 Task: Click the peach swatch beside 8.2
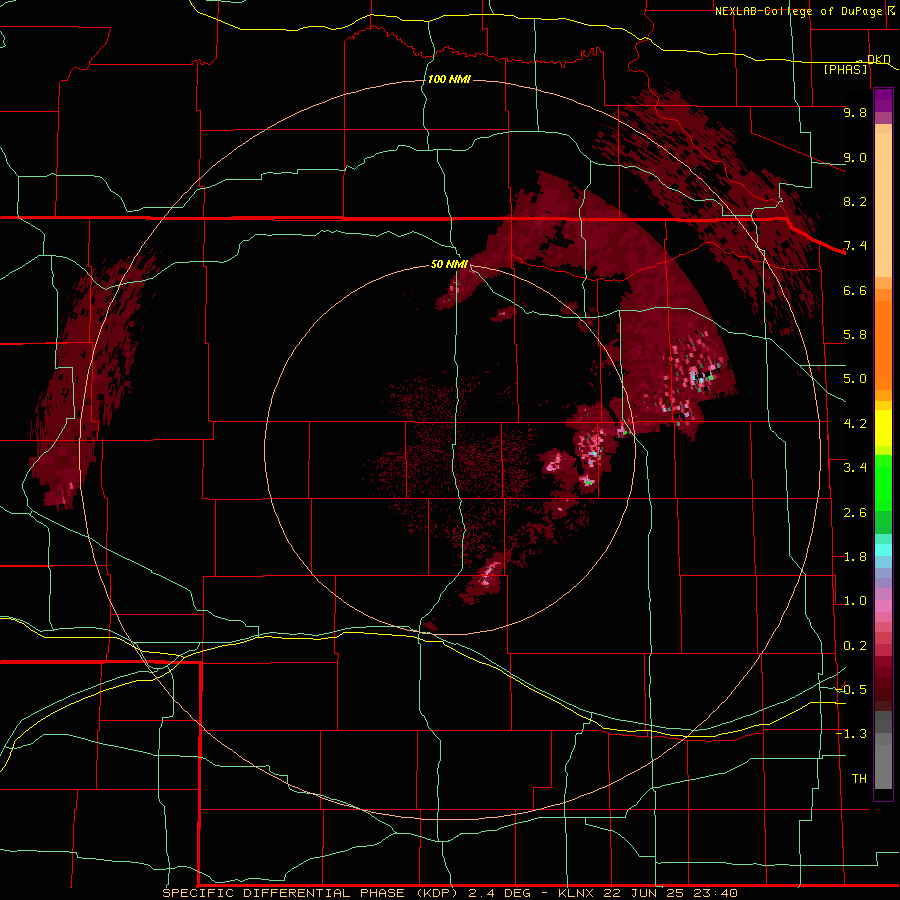point(883,205)
